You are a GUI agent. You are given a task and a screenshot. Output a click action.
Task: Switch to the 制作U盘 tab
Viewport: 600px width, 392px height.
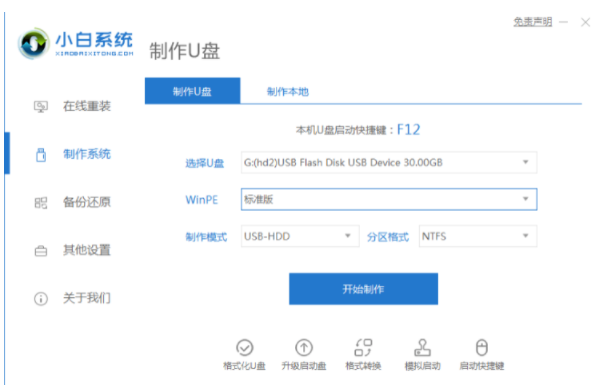tap(192, 91)
